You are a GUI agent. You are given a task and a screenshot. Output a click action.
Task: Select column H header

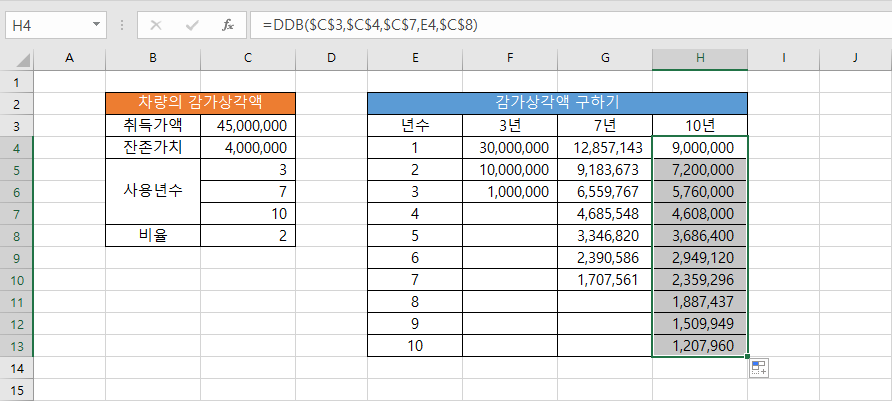coord(700,57)
